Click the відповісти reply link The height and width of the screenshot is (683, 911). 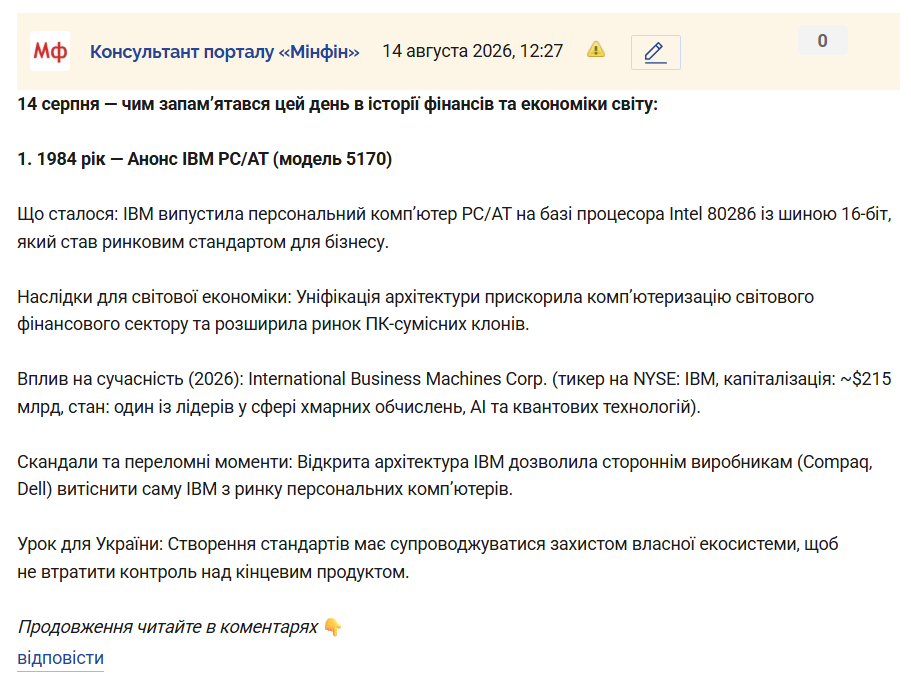[60, 658]
